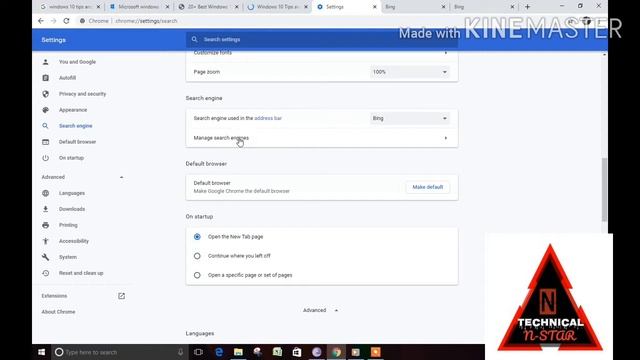
Task: Click the page vertical scrollbar thumb
Action: 604,190
